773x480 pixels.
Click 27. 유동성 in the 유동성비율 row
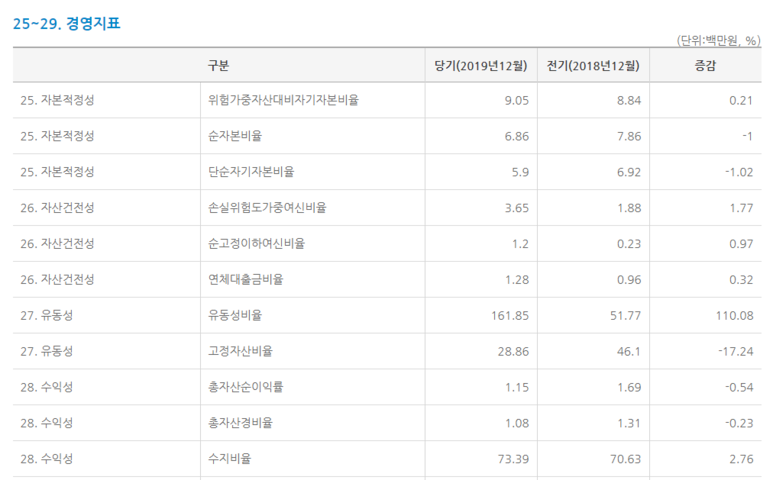click(47, 315)
